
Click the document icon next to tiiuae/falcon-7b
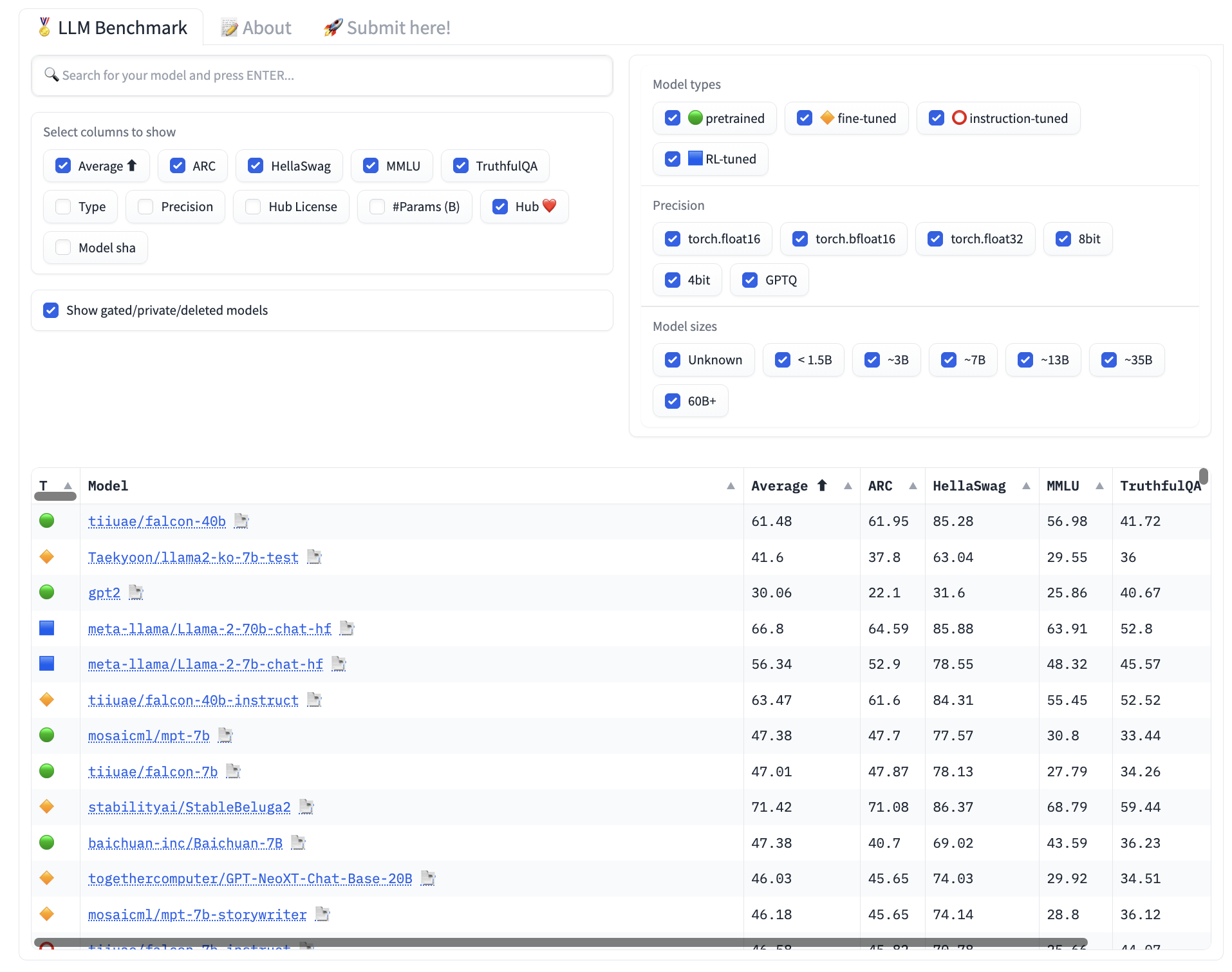point(233,771)
